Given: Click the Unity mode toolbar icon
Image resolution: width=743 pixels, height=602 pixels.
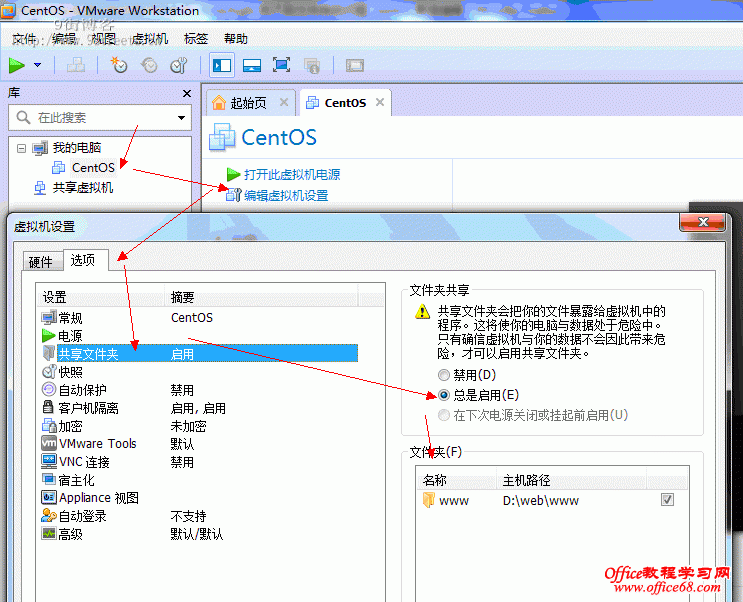Looking at the screenshot, I should click(312, 65).
